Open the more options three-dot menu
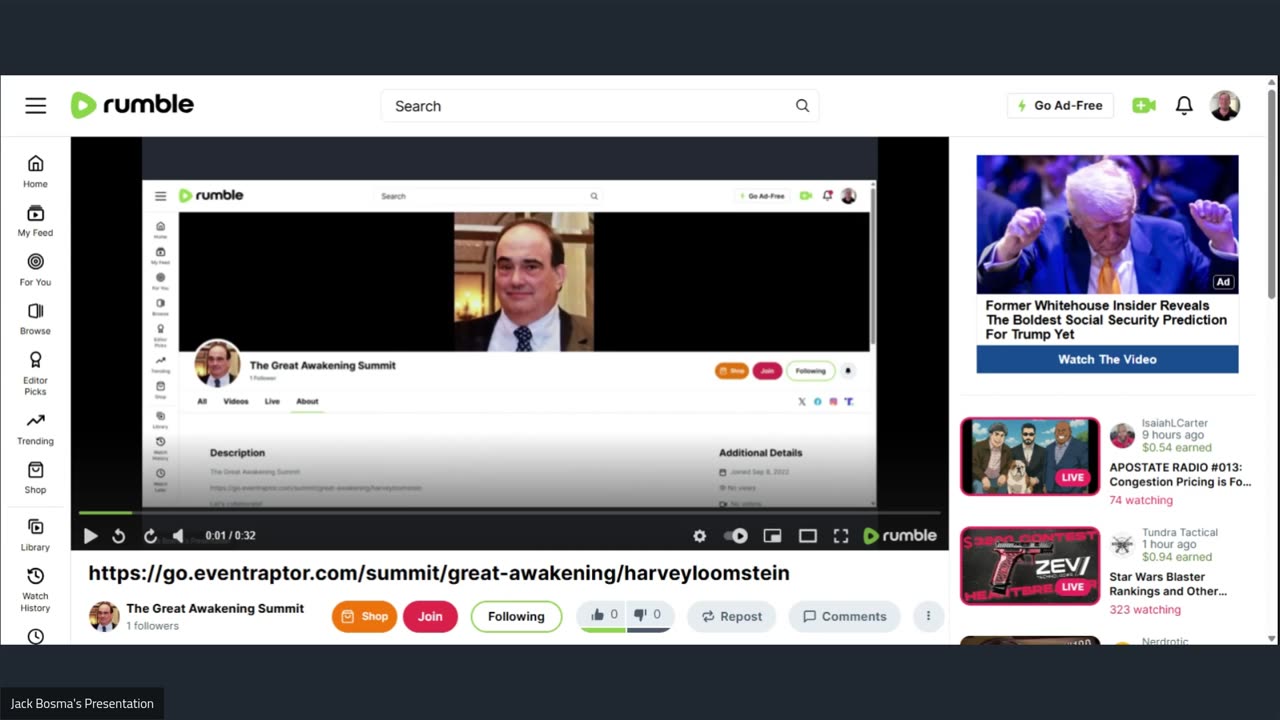The height and width of the screenshot is (720, 1280). coord(928,616)
